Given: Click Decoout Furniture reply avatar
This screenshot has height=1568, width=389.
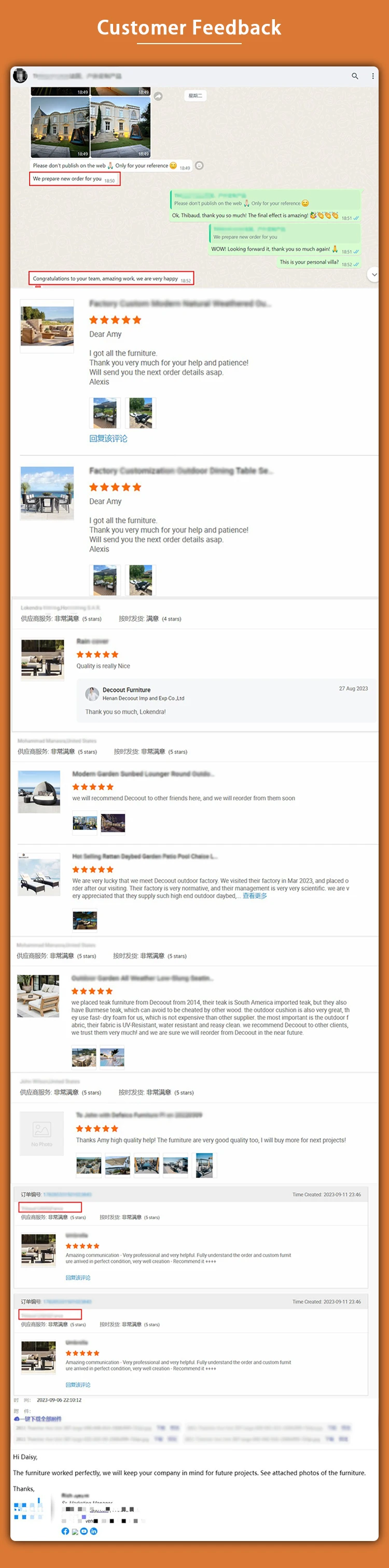Looking at the screenshot, I should [92, 694].
